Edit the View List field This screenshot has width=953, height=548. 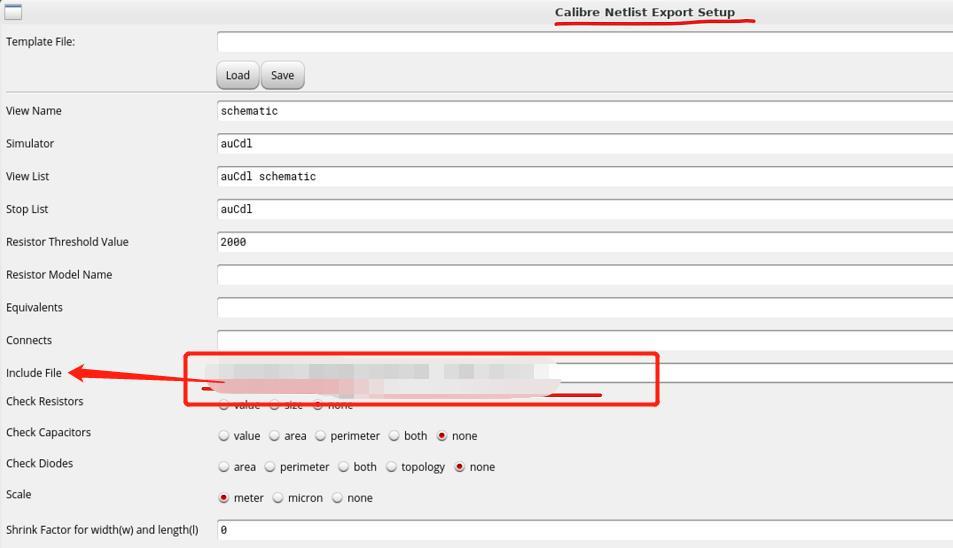(x=584, y=177)
